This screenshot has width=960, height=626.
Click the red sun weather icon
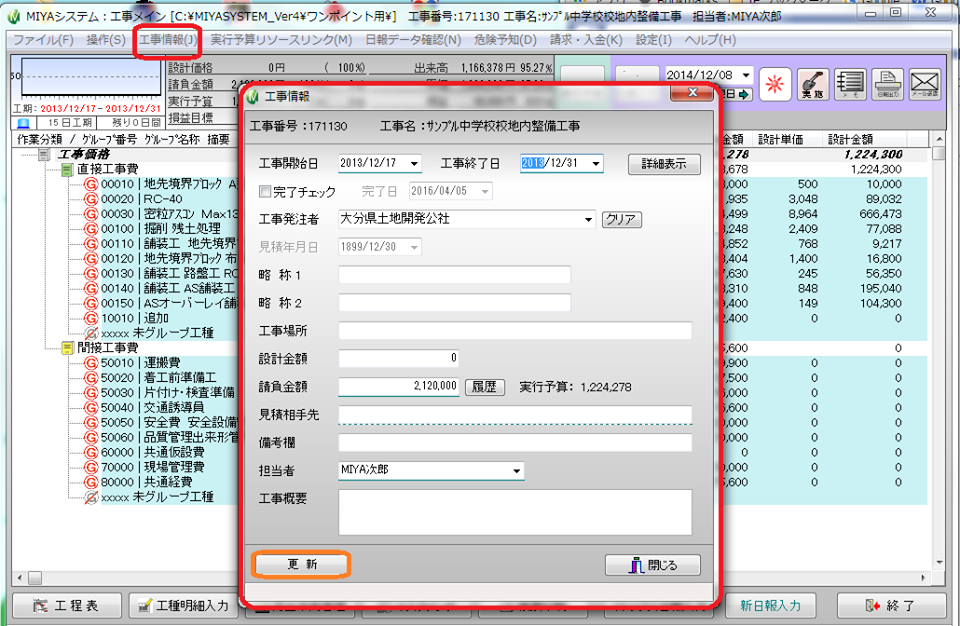click(x=774, y=84)
